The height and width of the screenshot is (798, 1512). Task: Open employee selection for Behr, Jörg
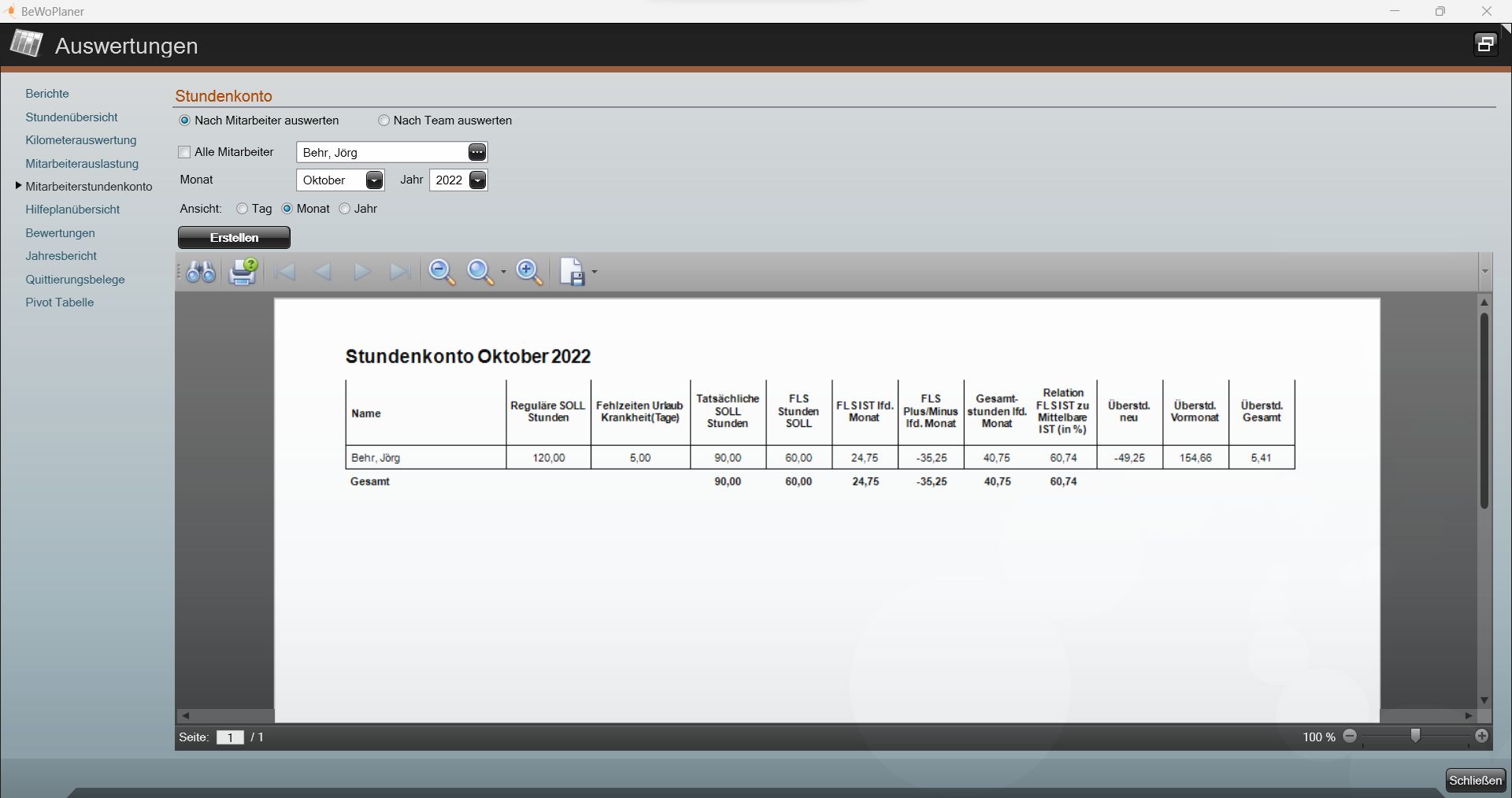(477, 152)
